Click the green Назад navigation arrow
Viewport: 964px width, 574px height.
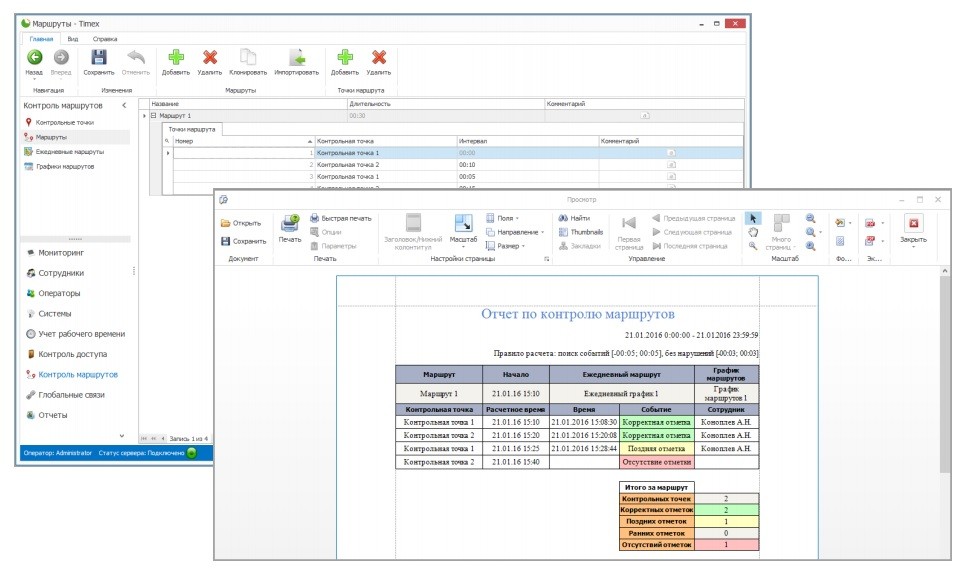(x=34, y=58)
